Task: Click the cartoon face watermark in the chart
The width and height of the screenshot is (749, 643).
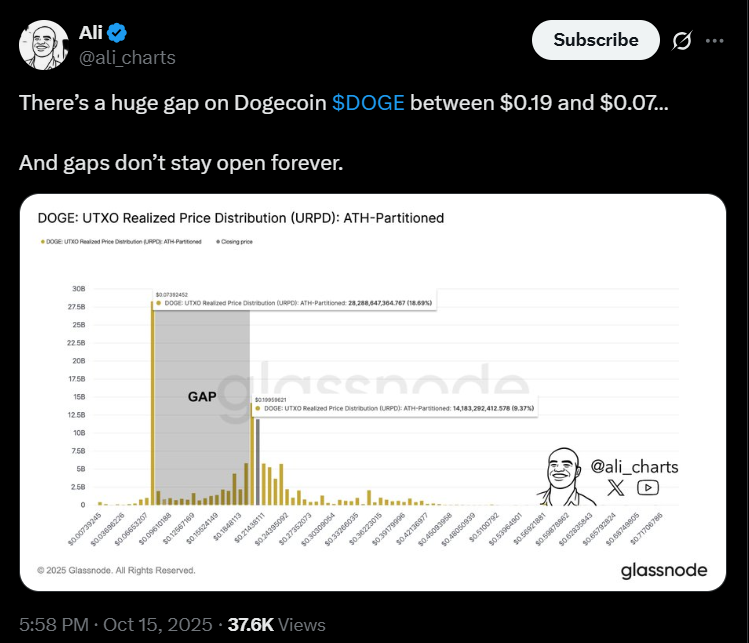Action: point(562,476)
